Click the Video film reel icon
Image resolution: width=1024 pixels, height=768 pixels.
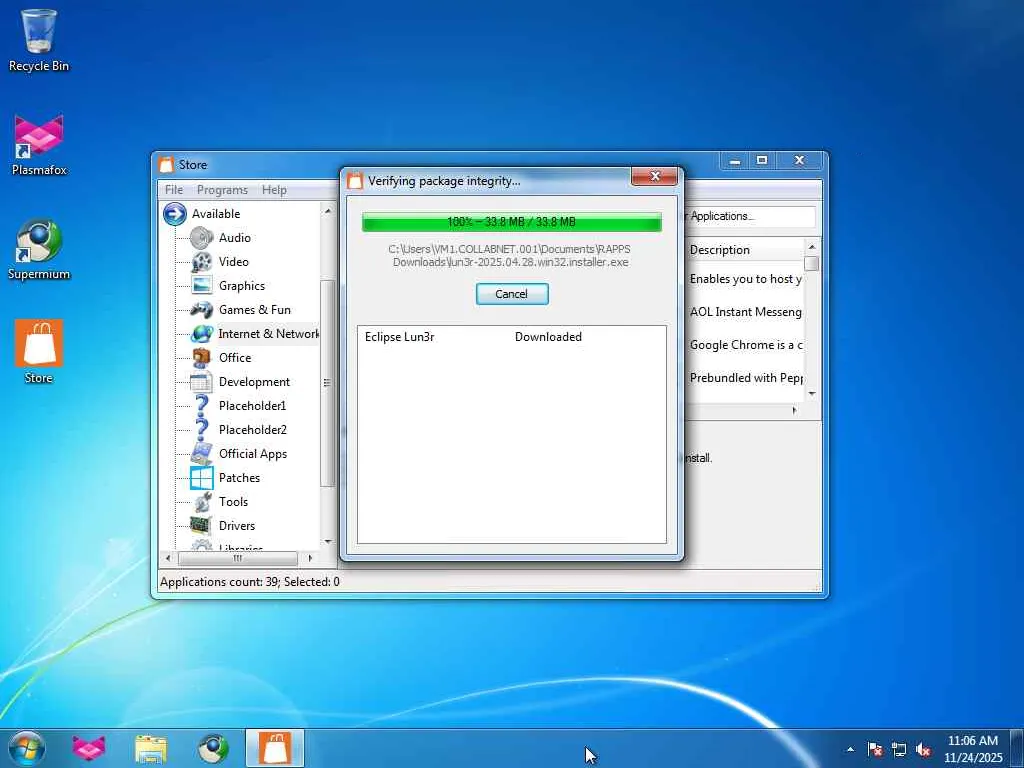(x=202, y=262)
